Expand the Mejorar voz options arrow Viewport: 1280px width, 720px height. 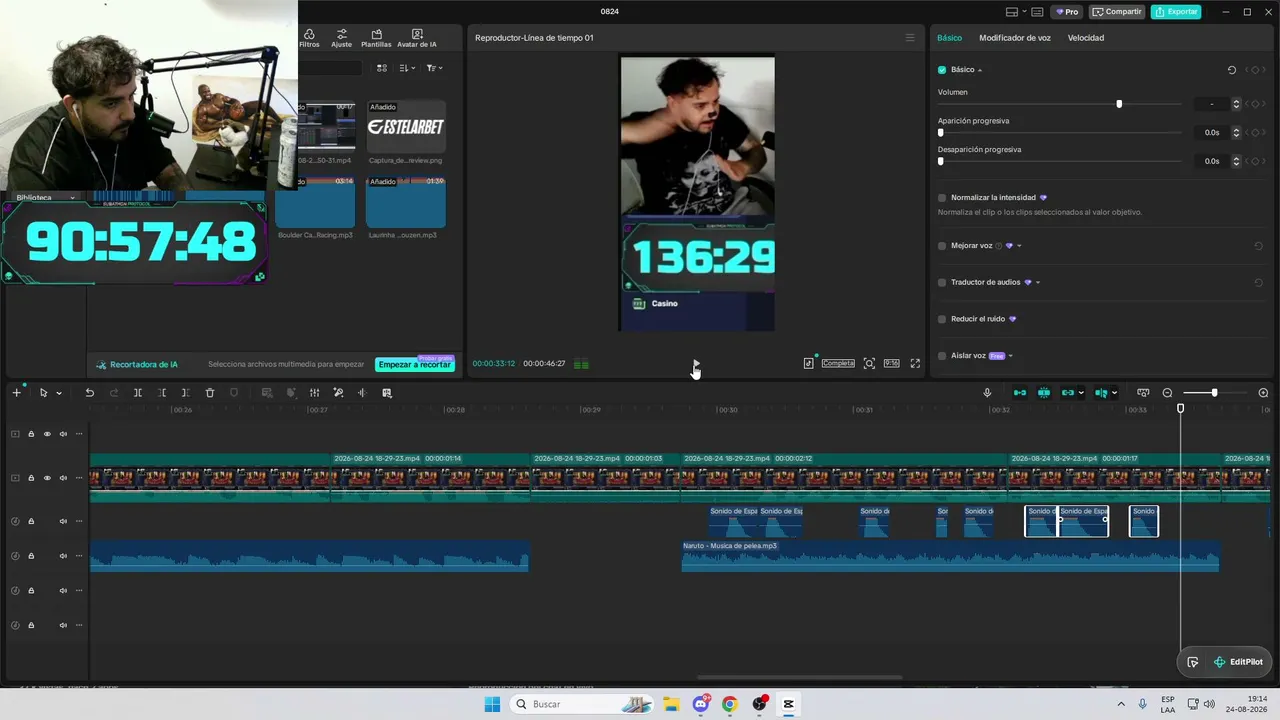tap(1019, 246)
